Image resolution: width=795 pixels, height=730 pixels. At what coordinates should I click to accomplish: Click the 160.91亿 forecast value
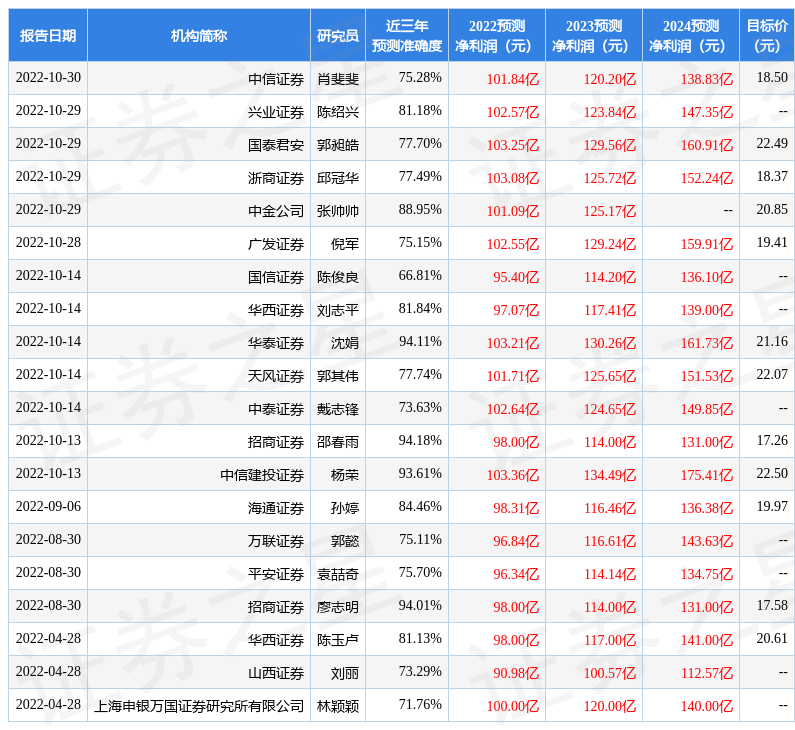coord(707,145)
